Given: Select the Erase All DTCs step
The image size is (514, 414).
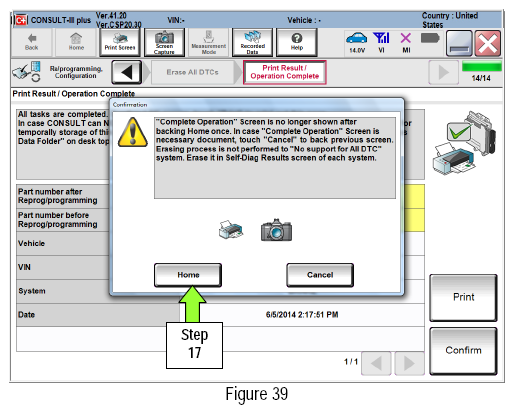Looking at the screenshot, I should point(192,72).
